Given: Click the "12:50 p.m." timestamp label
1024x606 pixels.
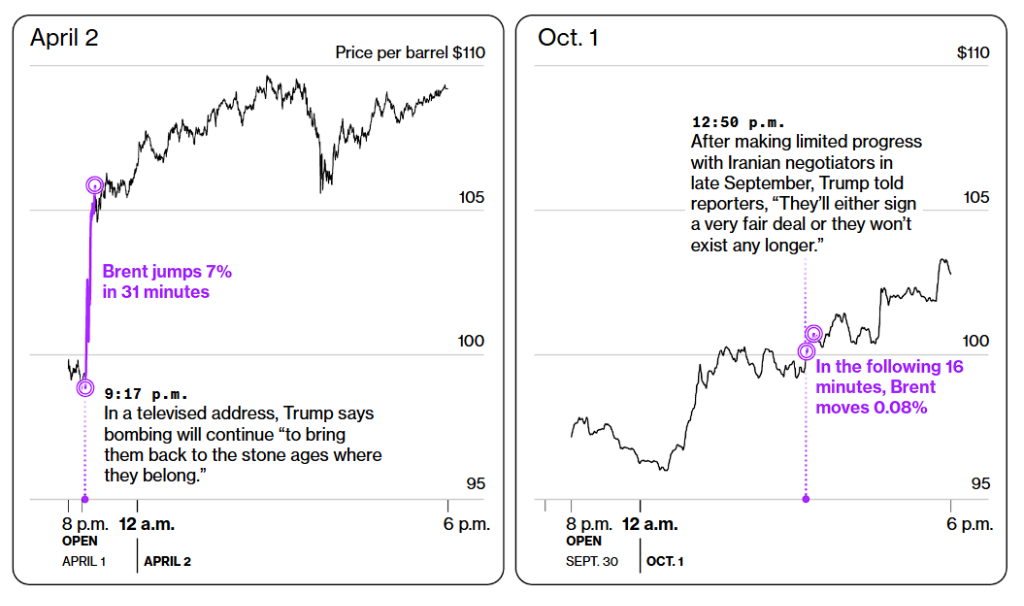Looking at the screenshot, I should tap(738, 122).
